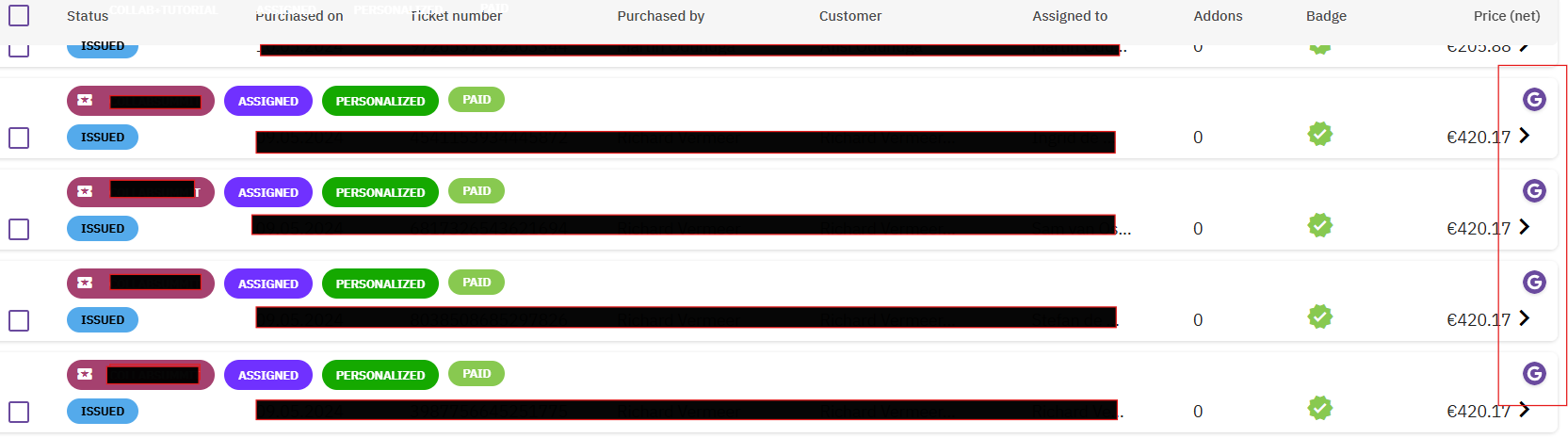Check the checkbox of the first €420.17 ticket row

pos(19,138)
